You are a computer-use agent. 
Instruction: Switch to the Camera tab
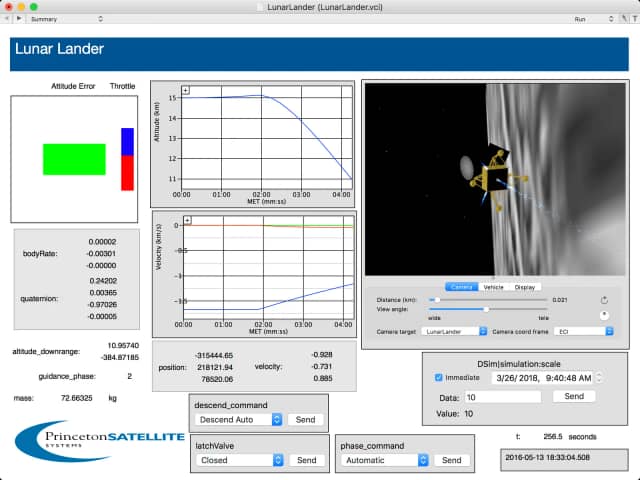coord(462,287)
